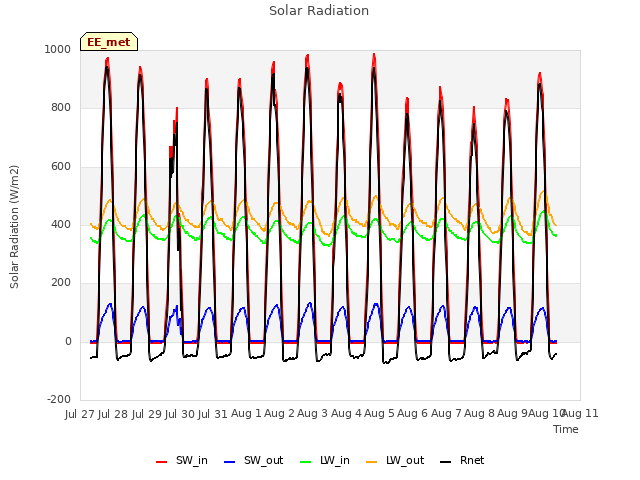The height and width of the screenshot is (480, 640).
Task: Click the orange LW_out legend swatch
Action: (x=372, y=462)
